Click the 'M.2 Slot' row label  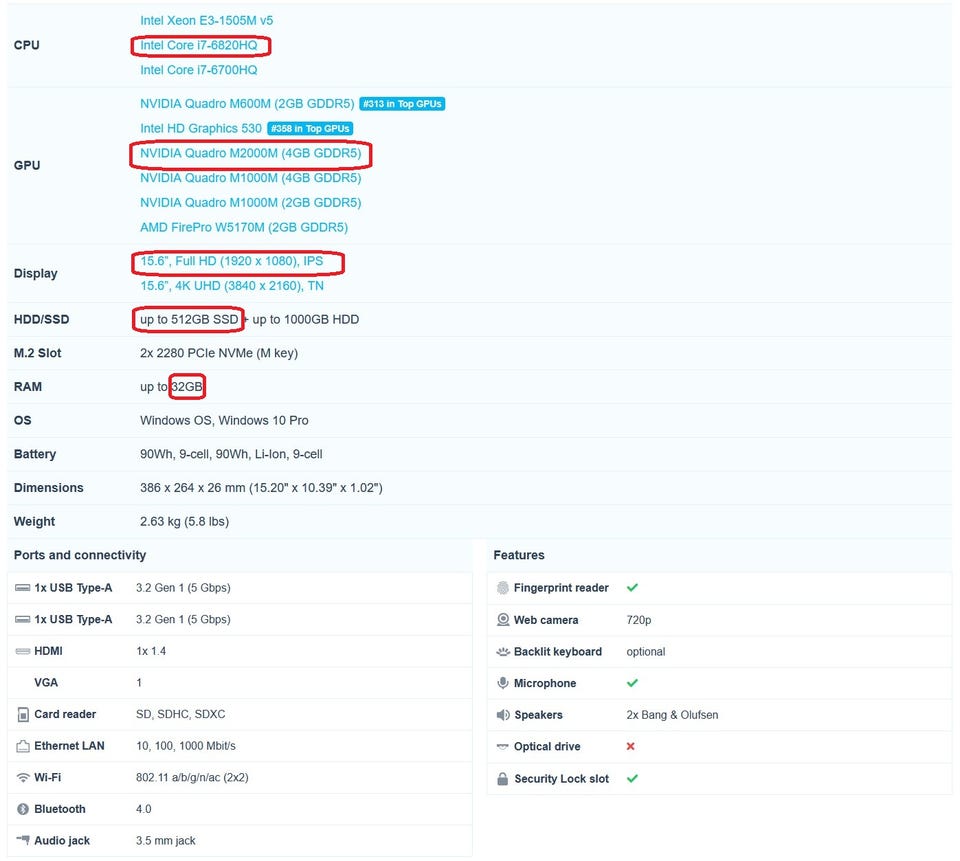point(37,353)
